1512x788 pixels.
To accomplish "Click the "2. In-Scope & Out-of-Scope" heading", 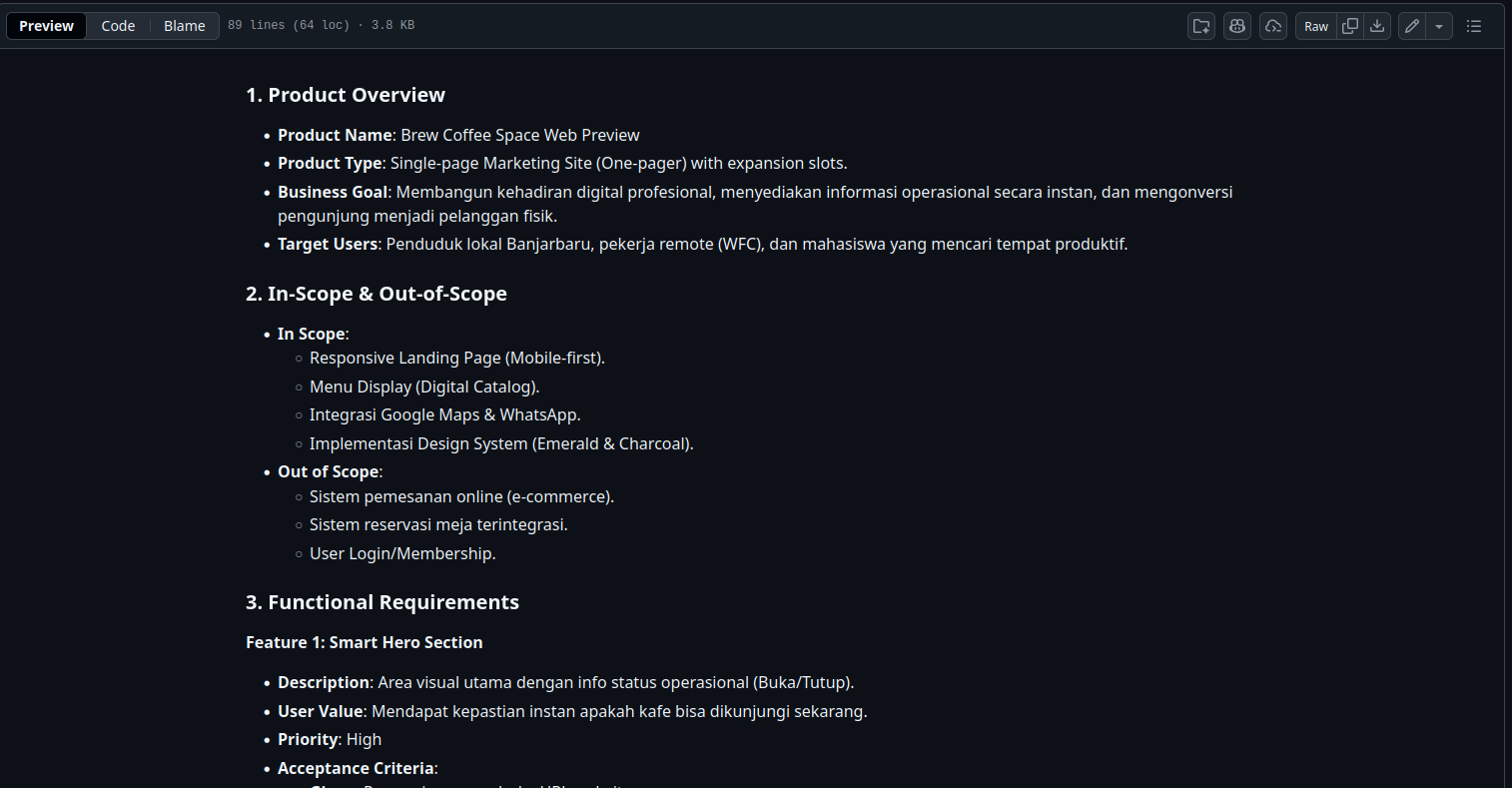I will 377,294.
